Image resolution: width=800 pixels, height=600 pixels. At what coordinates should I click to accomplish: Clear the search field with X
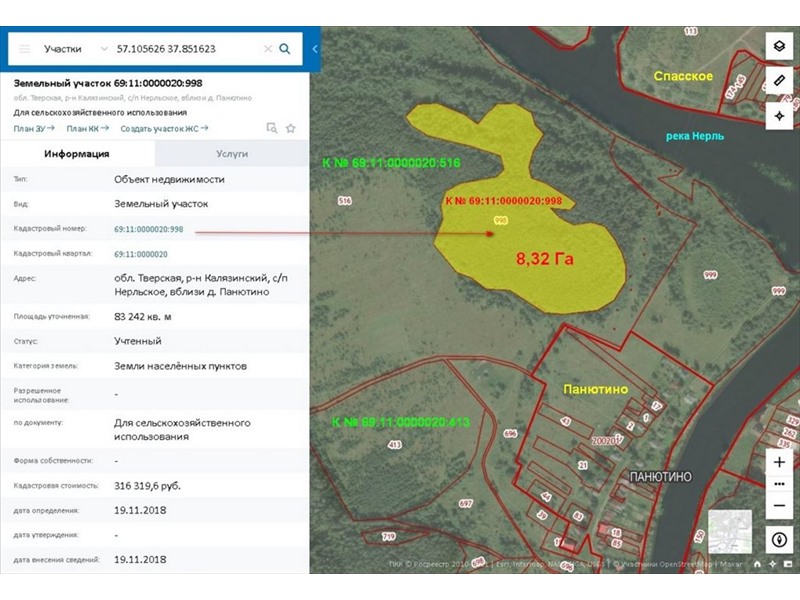click(267, 49)
